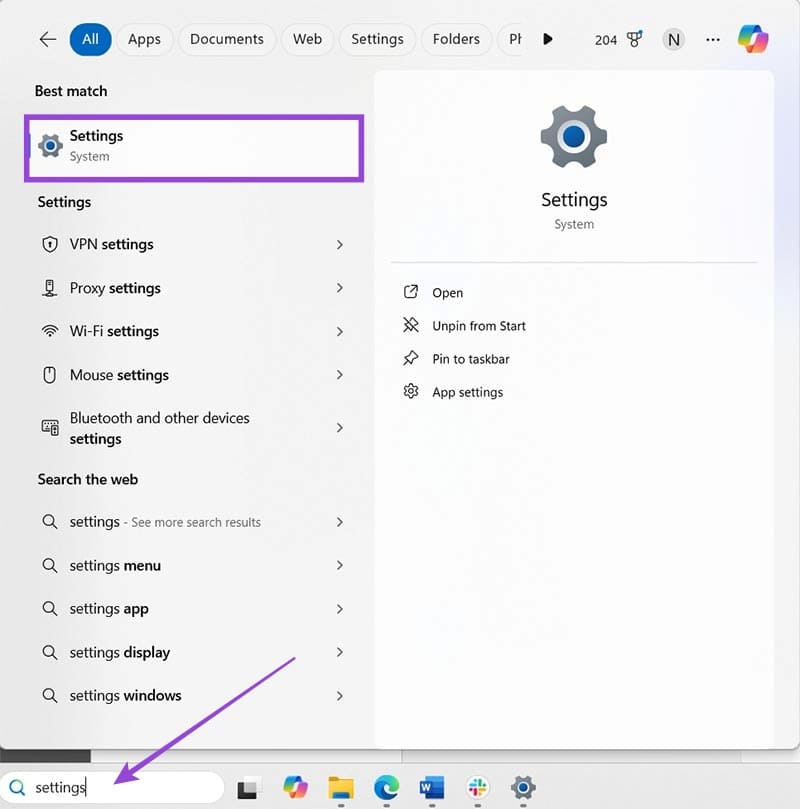Switch to the Folders filter tab

point(456,39)
